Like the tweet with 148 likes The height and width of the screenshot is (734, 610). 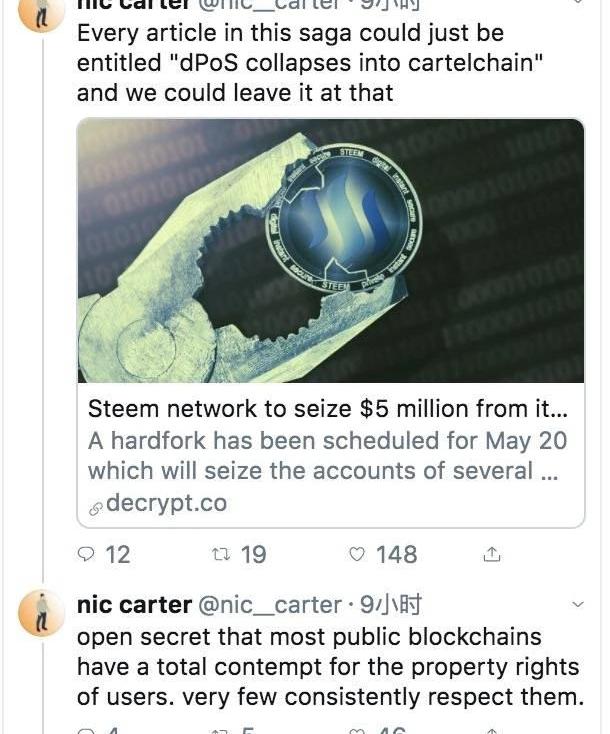pyautogui.click(x=355, y=555)
